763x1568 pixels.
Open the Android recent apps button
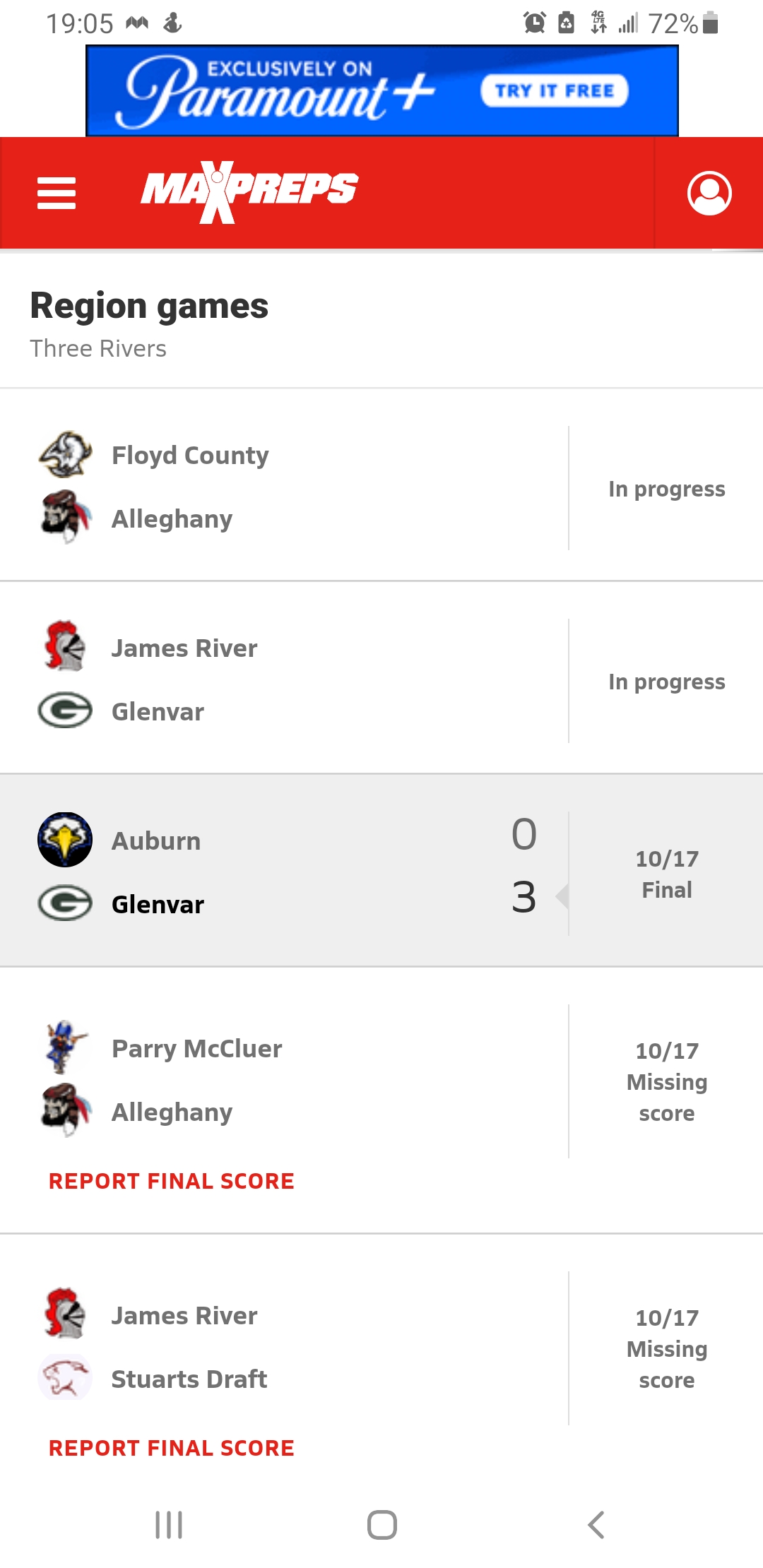(169, 1525)
